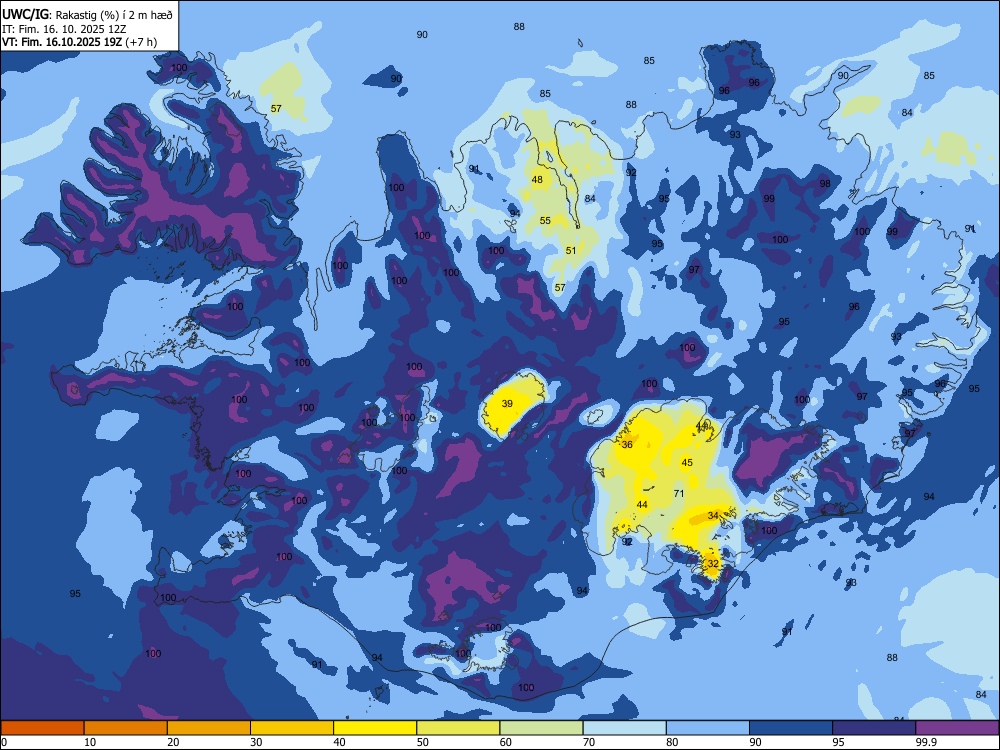Click the legend label 70
Screen dimensions: 1000x750
(589, 742)
